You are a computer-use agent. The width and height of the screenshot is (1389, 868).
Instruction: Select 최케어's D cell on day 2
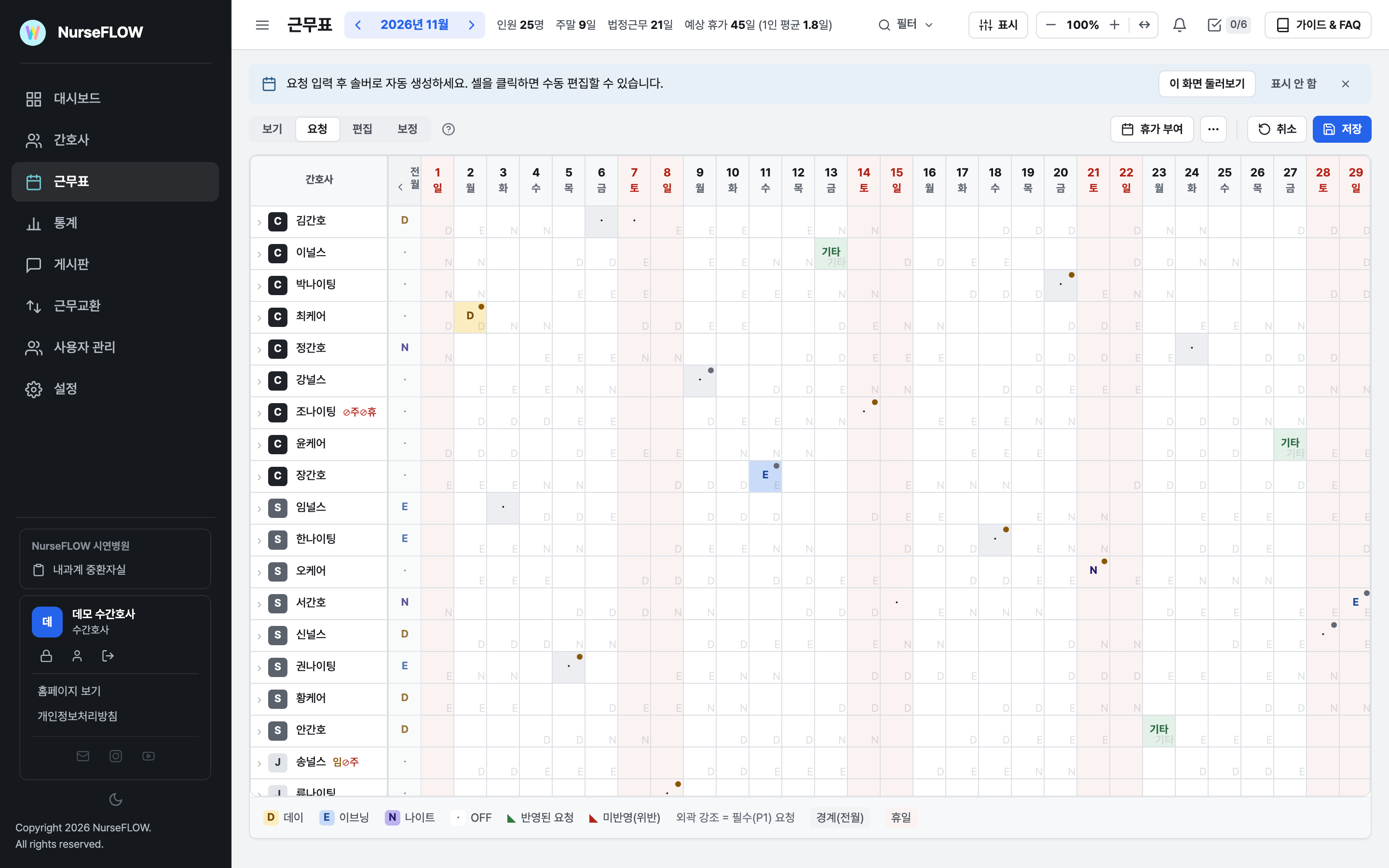click(470, 317)
